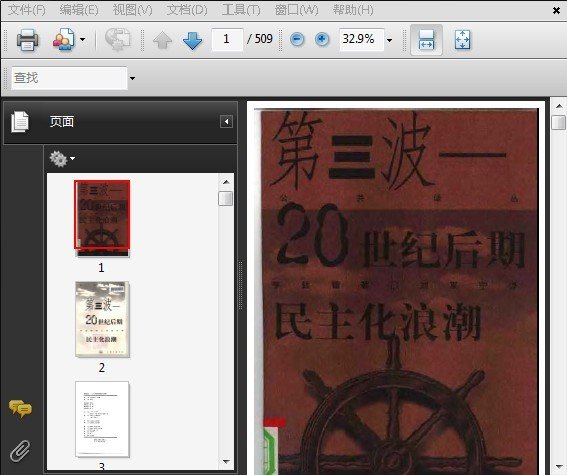567x475 pixels.
Task: Click thumbnail panel scroll down arrow
Action: point(226,461)
